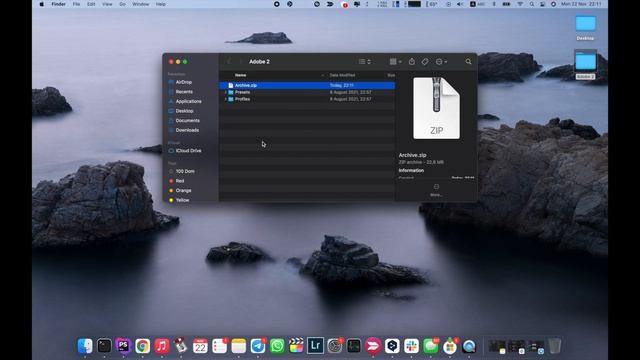This screenshot has height=360, width=640.
Task: Select the Adobe 2 folder on desktop
Action: tap(585, 64)
